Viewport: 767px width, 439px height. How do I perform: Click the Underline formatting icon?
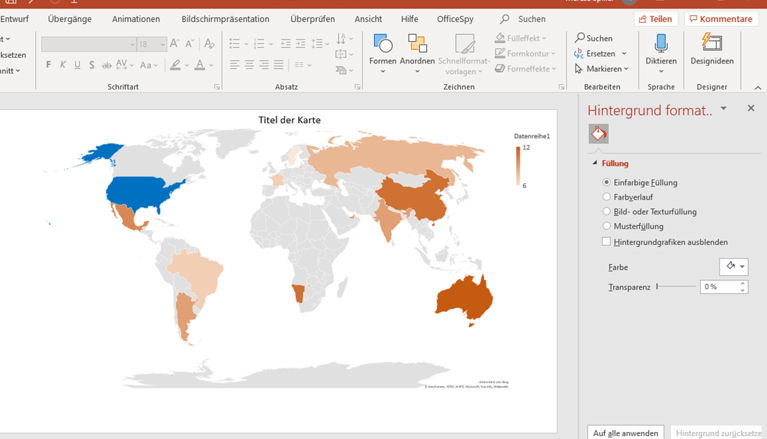click(77, 65)
